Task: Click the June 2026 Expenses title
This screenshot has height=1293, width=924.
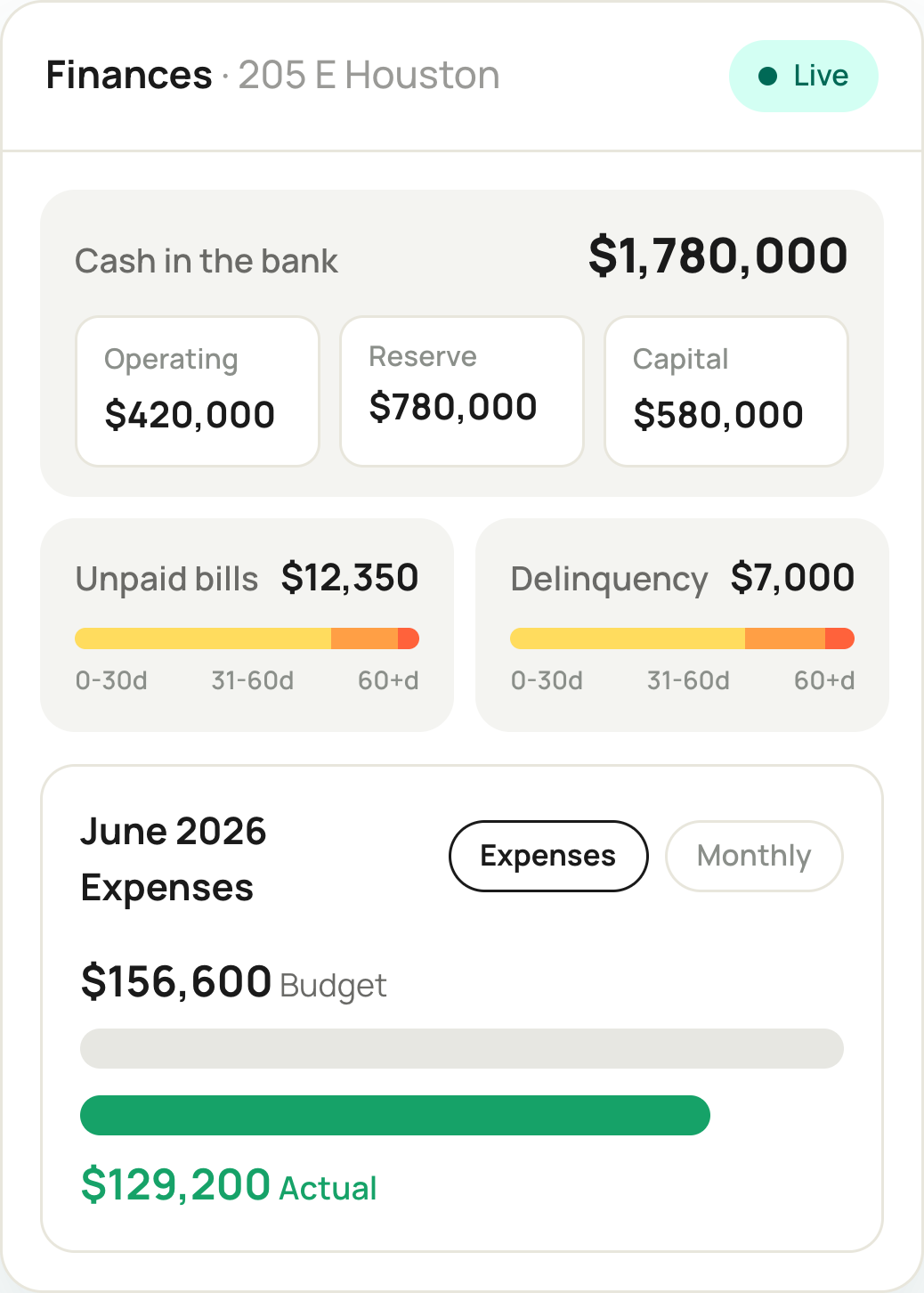Action: tap(174, 859)
